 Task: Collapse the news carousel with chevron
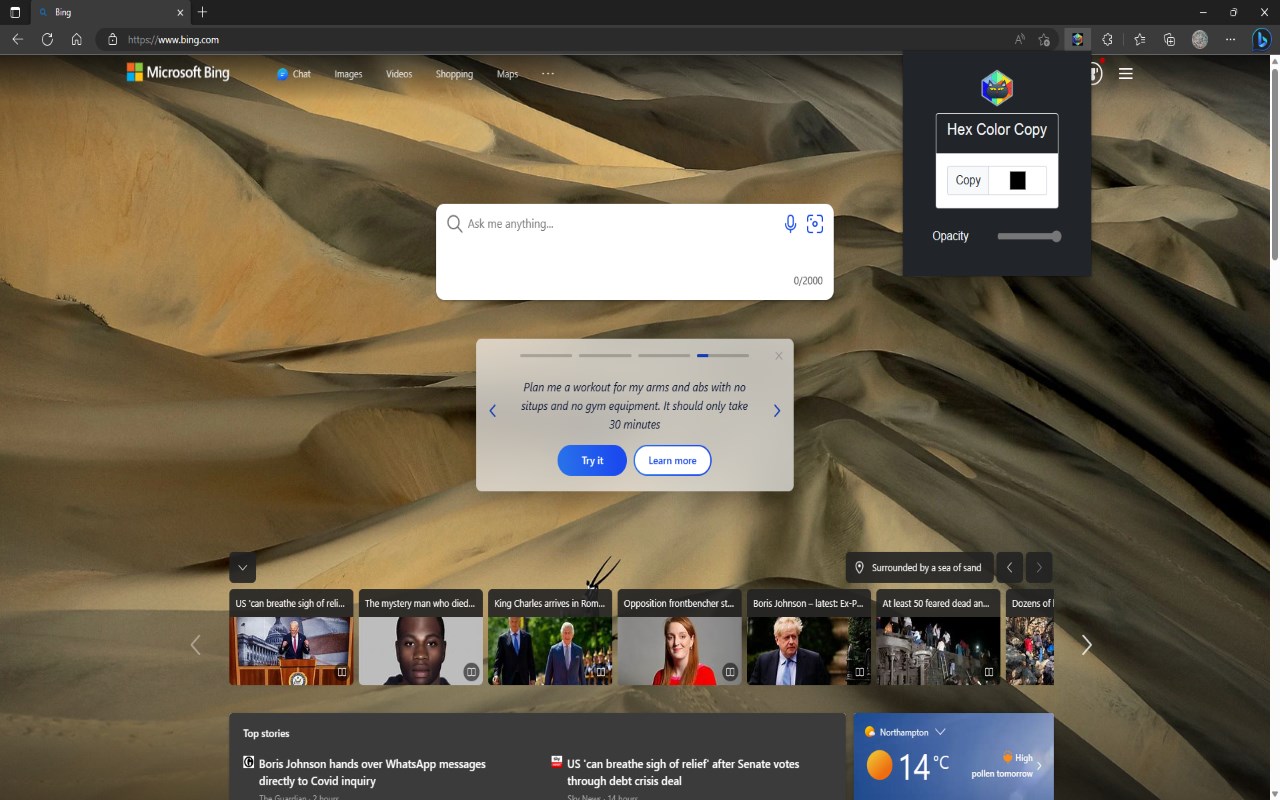(x=243, y=567)
